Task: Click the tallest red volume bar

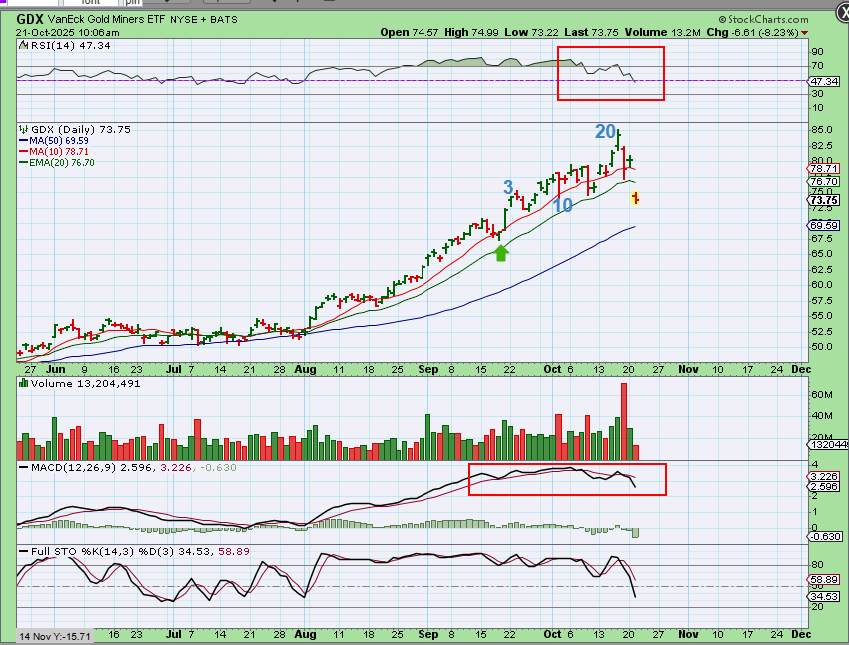Action: pos(624,421)
